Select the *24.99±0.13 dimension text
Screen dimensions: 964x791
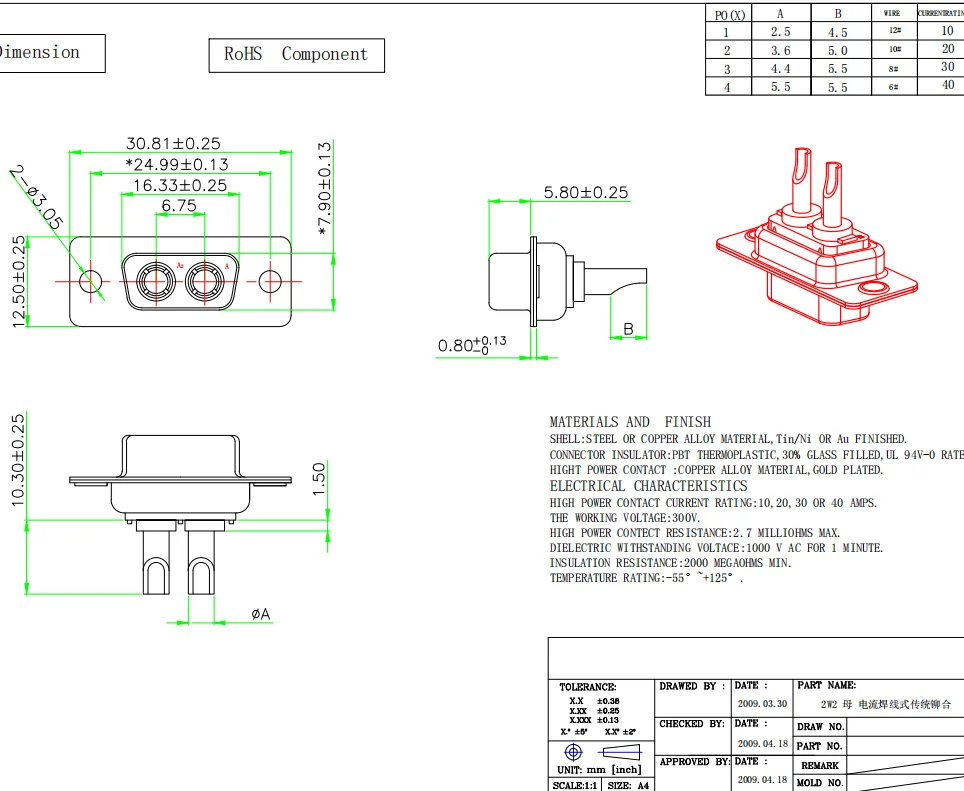pos(177,164)
